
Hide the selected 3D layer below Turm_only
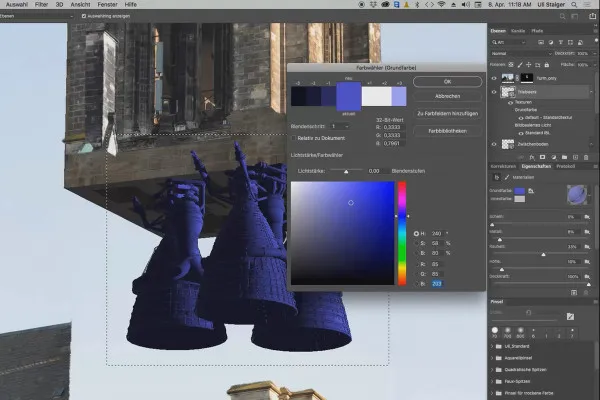[x=494, y=92]
